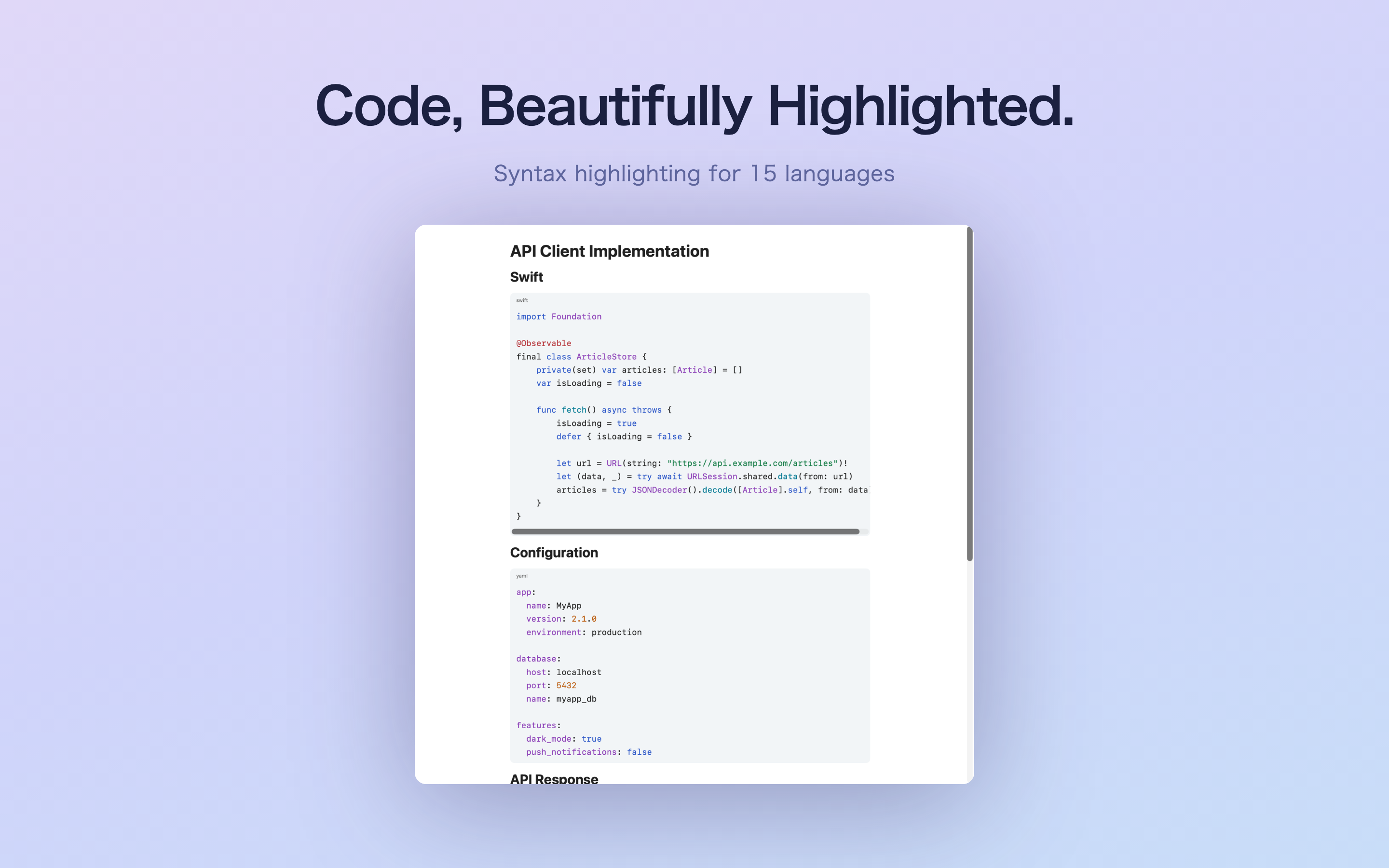Click the 'features:' YAML key
The height and width of the screenshot is (868, 1389).
[x=538, y=726]
